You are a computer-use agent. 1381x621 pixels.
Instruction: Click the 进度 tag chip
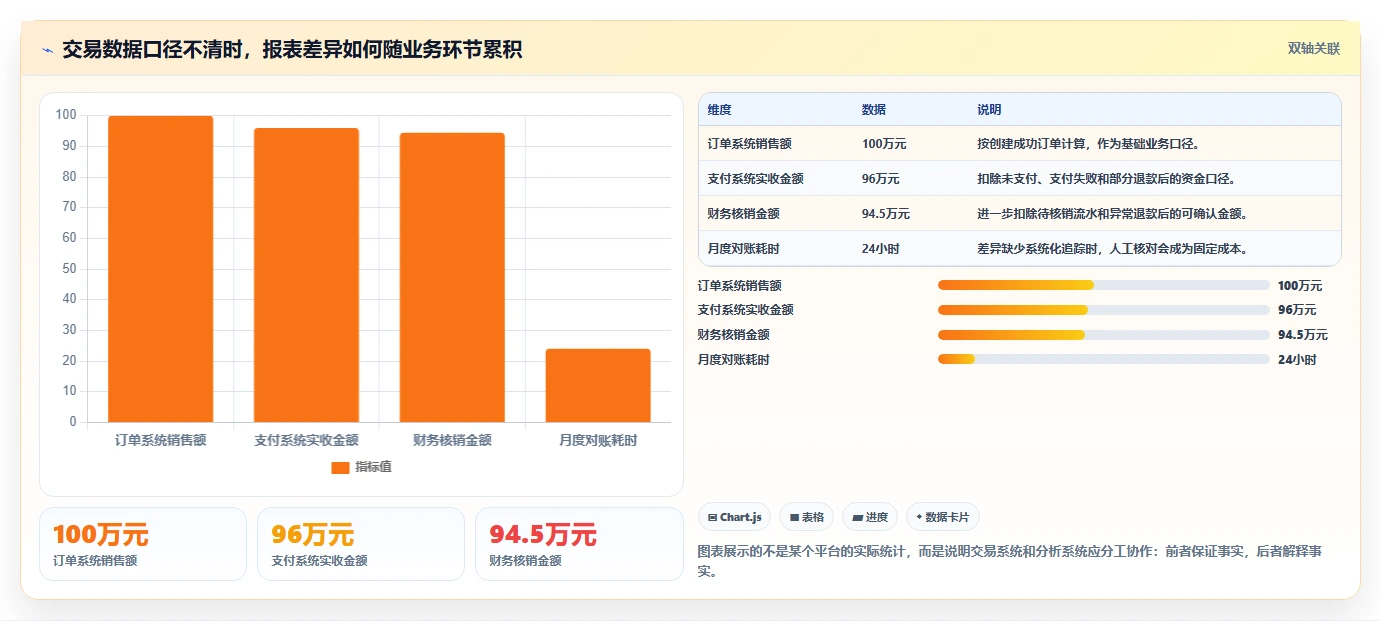(870, 517)
